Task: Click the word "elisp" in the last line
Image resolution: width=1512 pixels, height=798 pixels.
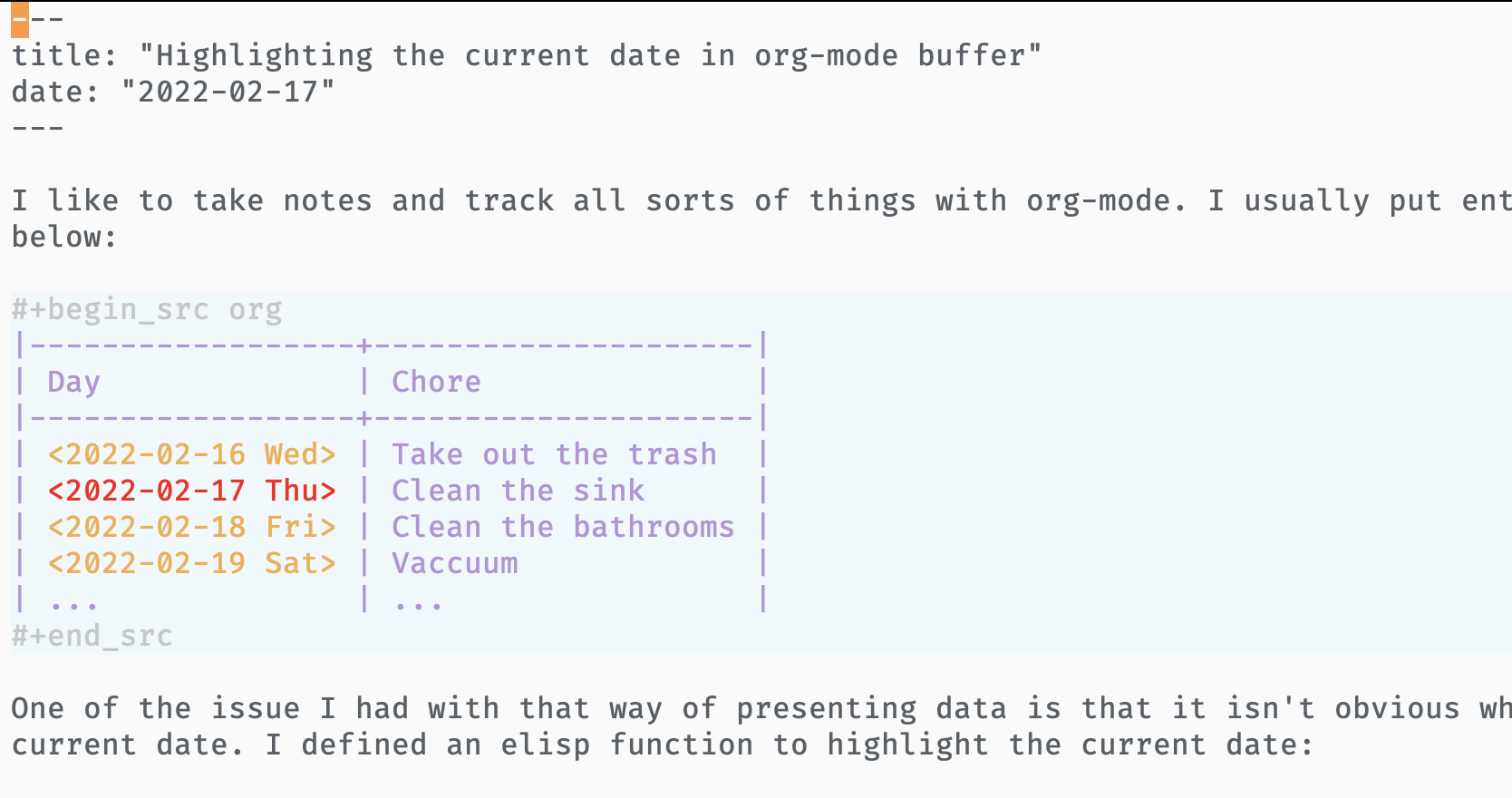Action: [x=545, y=744]
